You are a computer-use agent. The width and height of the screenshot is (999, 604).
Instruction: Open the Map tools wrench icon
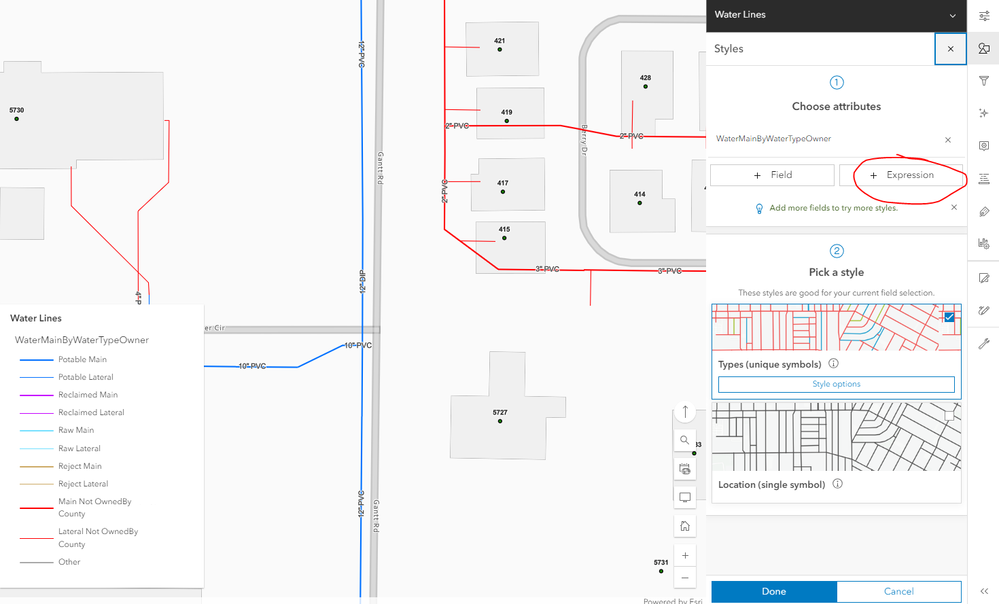pos(984,343)
